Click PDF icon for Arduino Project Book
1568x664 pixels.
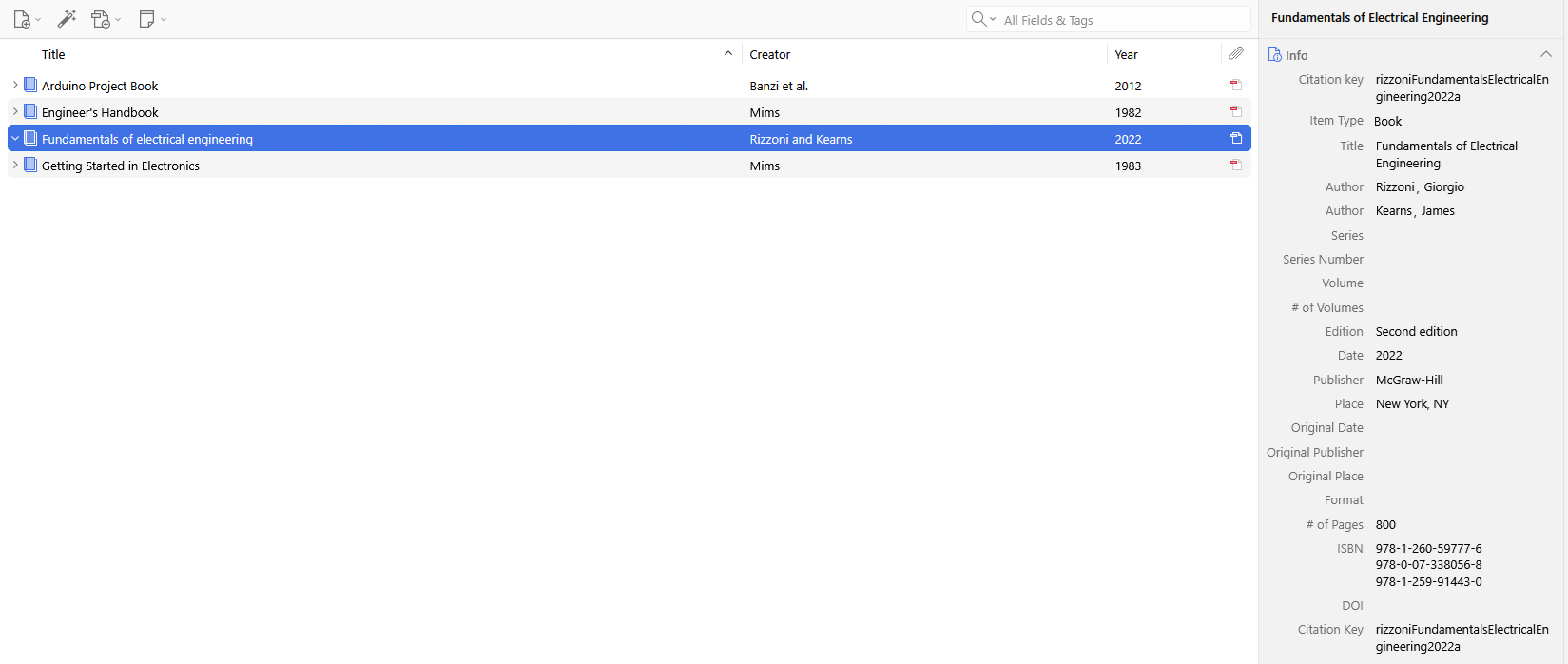(1236, 86)
